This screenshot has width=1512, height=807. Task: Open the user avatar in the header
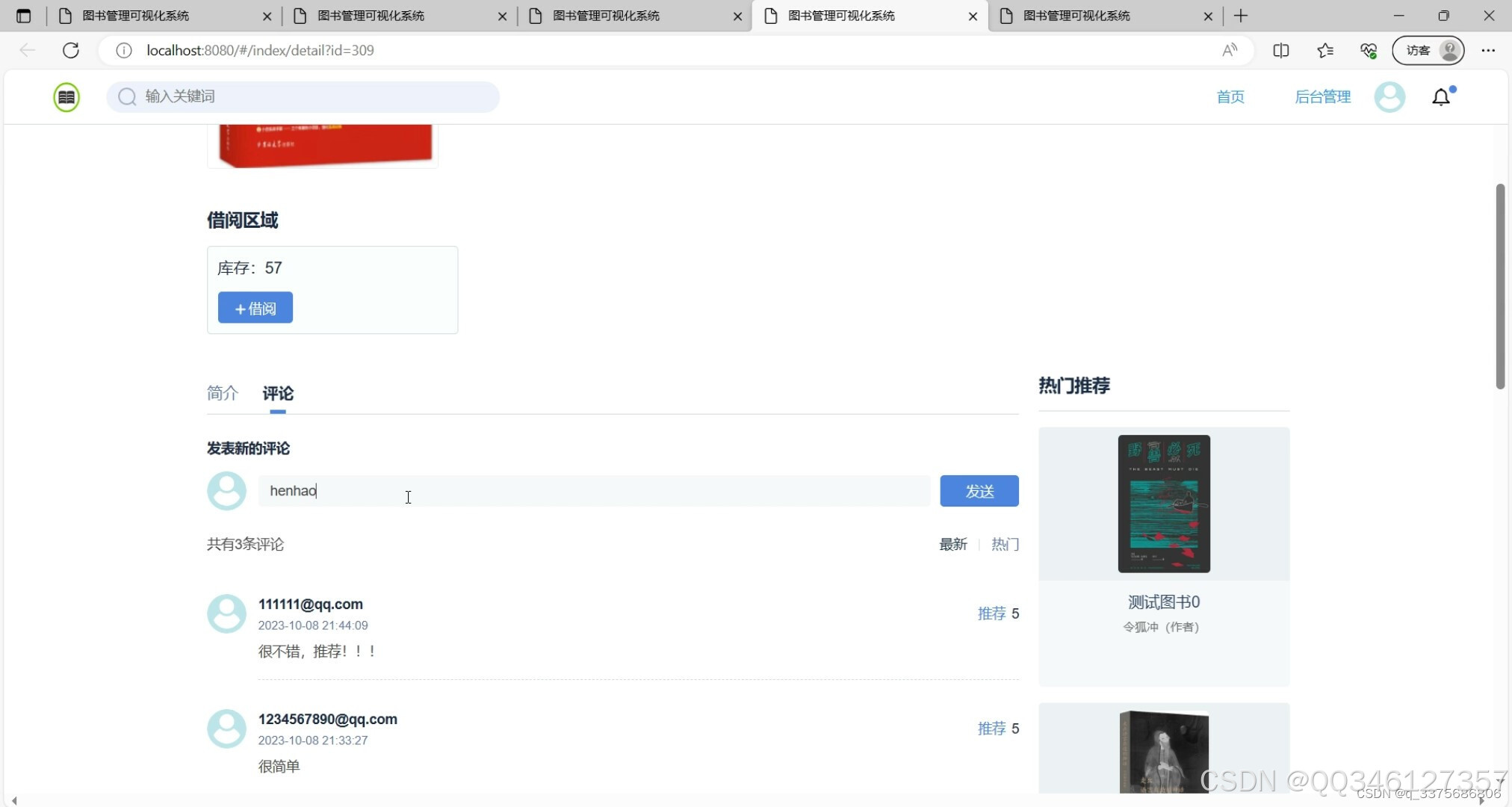tap(1389, 97)
